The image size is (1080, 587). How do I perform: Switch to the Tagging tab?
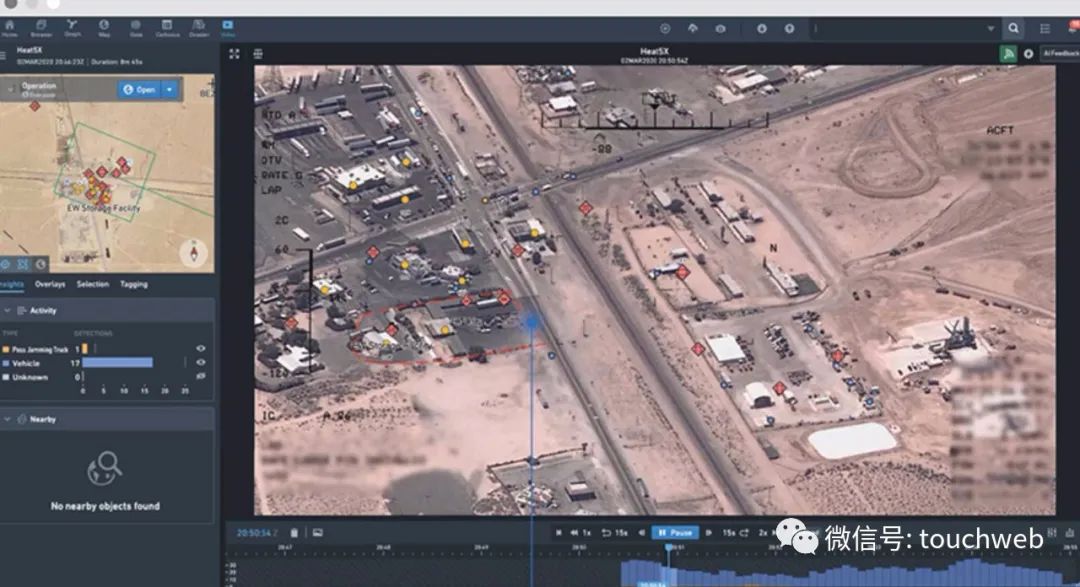tap(134, 284)
